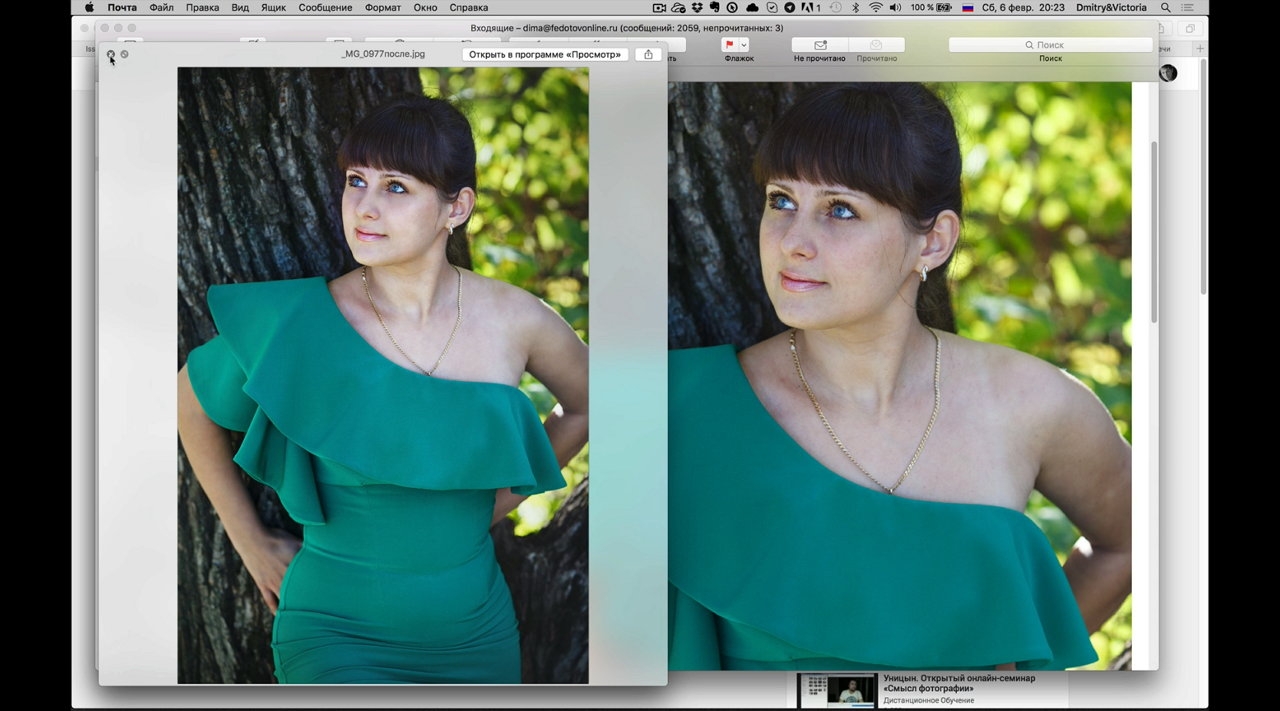
Task: Click the round clock menu bar icon
Action: (732, 7)
